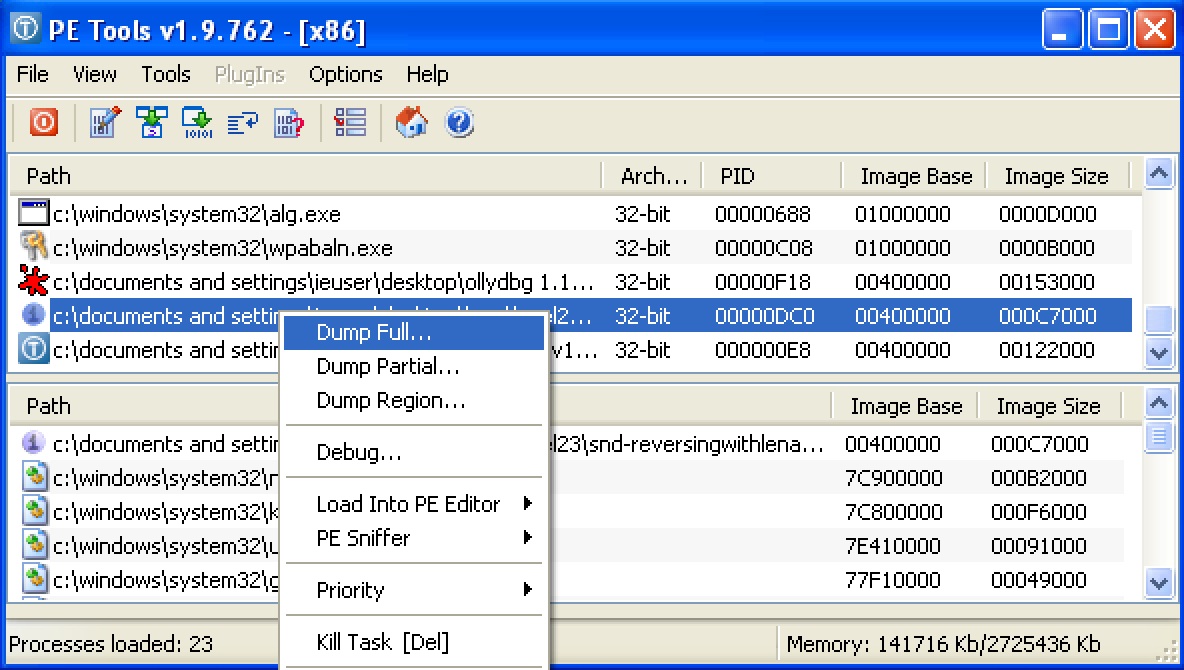This screenshot has height=670, width=1184.
Task: Sort modules by Image Base header
Action: click(x=905, y=406)
